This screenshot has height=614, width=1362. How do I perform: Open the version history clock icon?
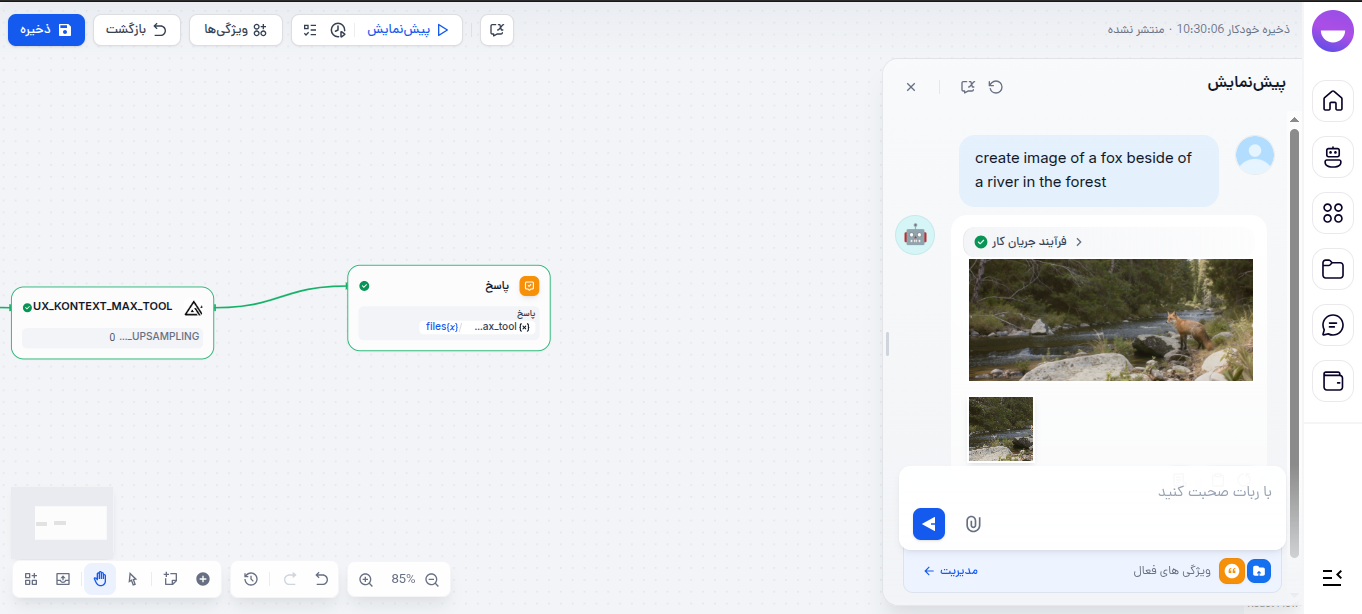click(251, 579)
